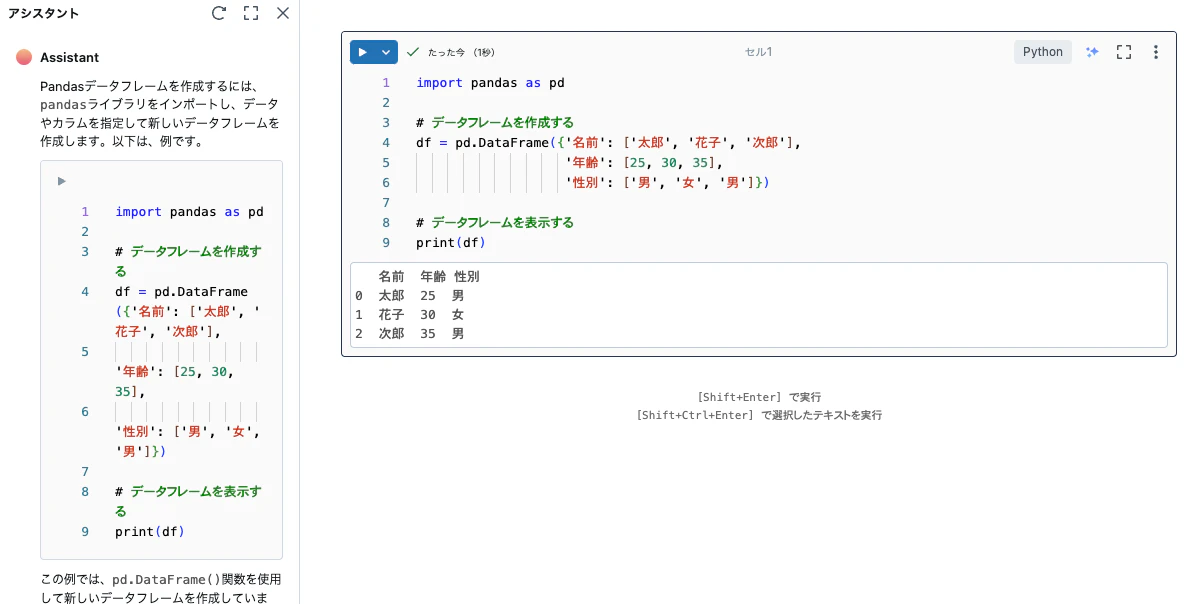Open the AI assistant sparkle icon
The image size is (1202, 604).
pos(1092,52)
